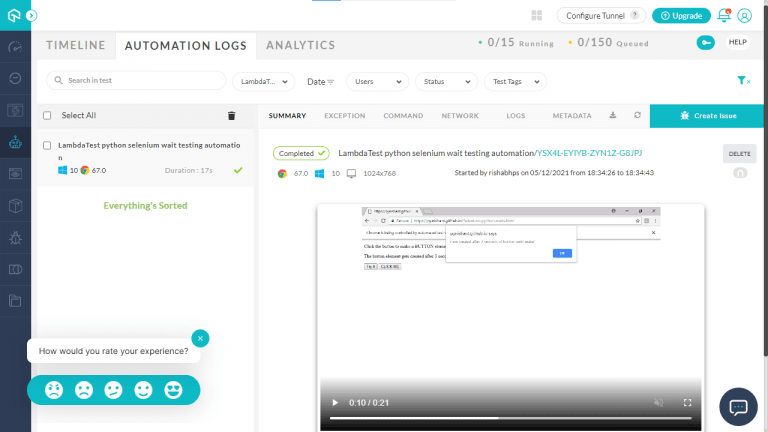Open the chat support widget
Image resolution: width=768 pixels, height=432 pixels.
tap(739, 406)
